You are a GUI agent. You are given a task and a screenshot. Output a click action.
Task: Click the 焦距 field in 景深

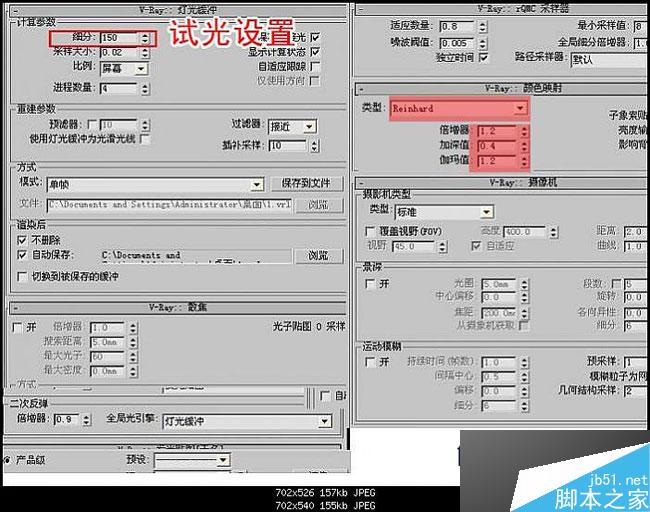point(499,313)
